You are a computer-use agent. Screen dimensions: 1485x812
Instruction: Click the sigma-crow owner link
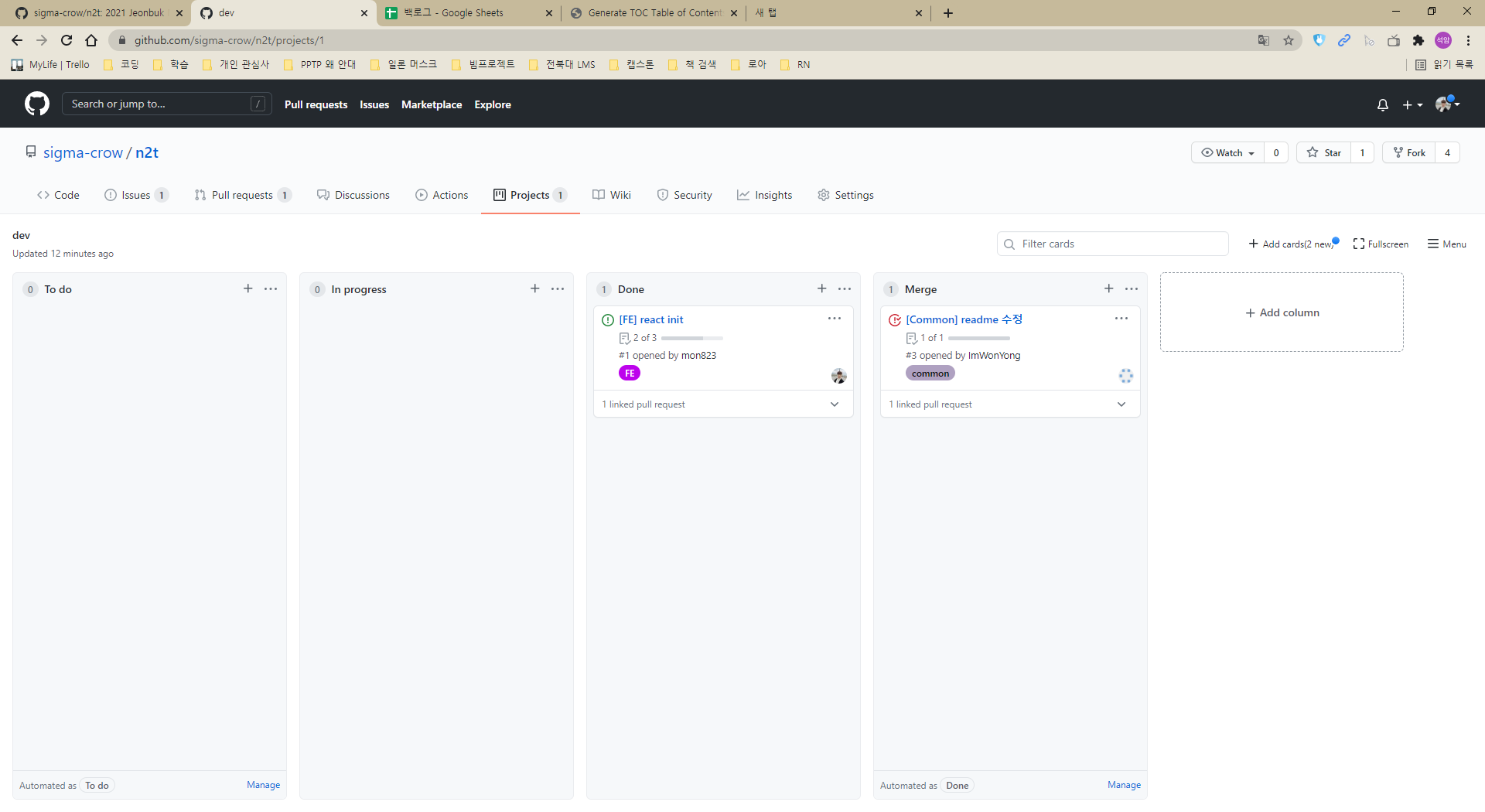(83, 152)
